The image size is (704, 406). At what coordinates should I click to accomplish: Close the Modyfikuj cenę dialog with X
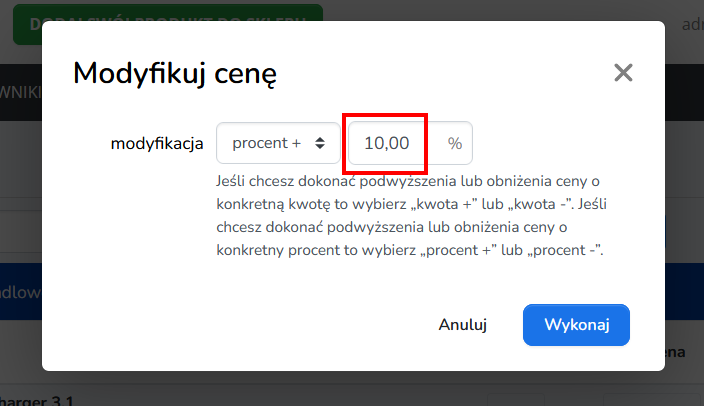coord(623,72)
